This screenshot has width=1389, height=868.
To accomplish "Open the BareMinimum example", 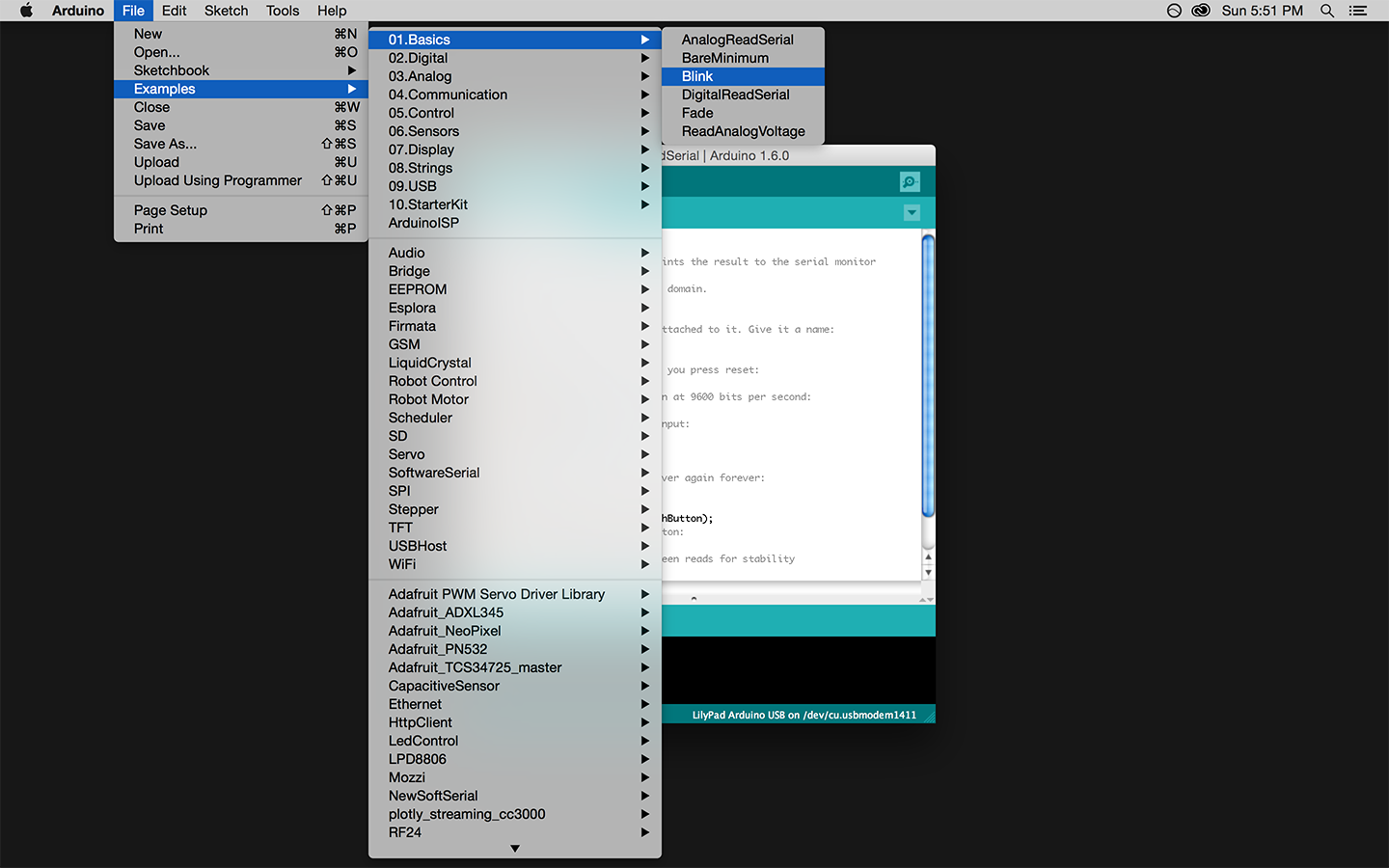I will 743,58.
